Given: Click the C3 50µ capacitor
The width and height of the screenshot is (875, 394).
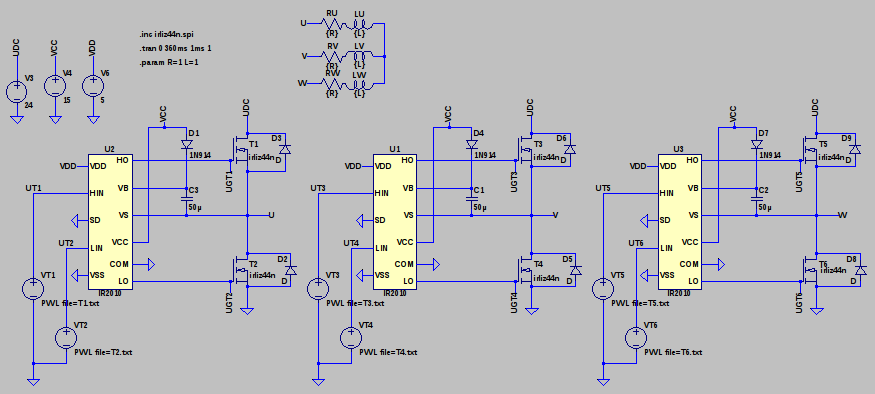Looking at the screenshot, I should coord(186,198).
